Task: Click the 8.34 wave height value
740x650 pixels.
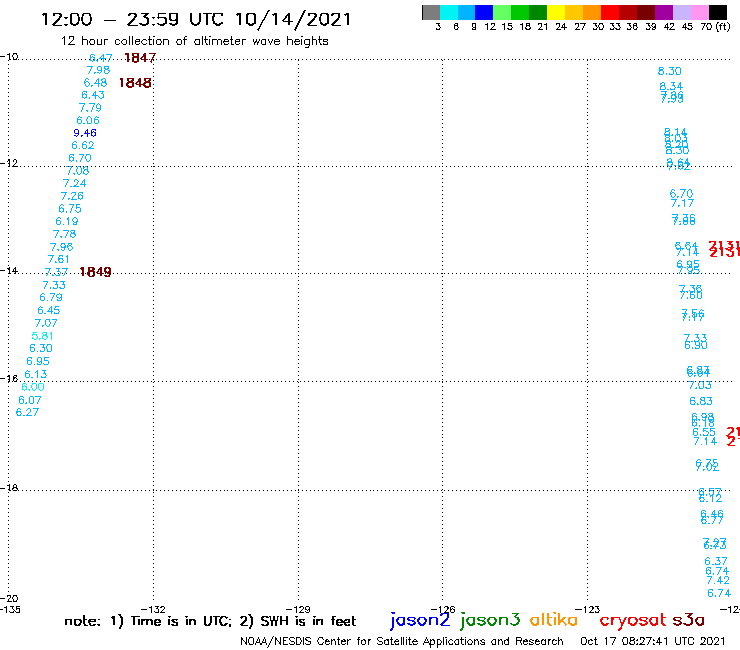Action: point(671,86)
